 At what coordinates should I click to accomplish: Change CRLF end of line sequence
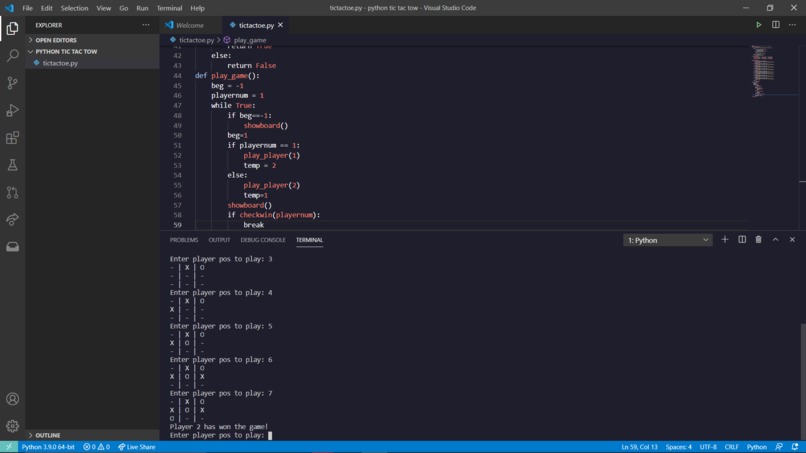[x=731, y=447]
